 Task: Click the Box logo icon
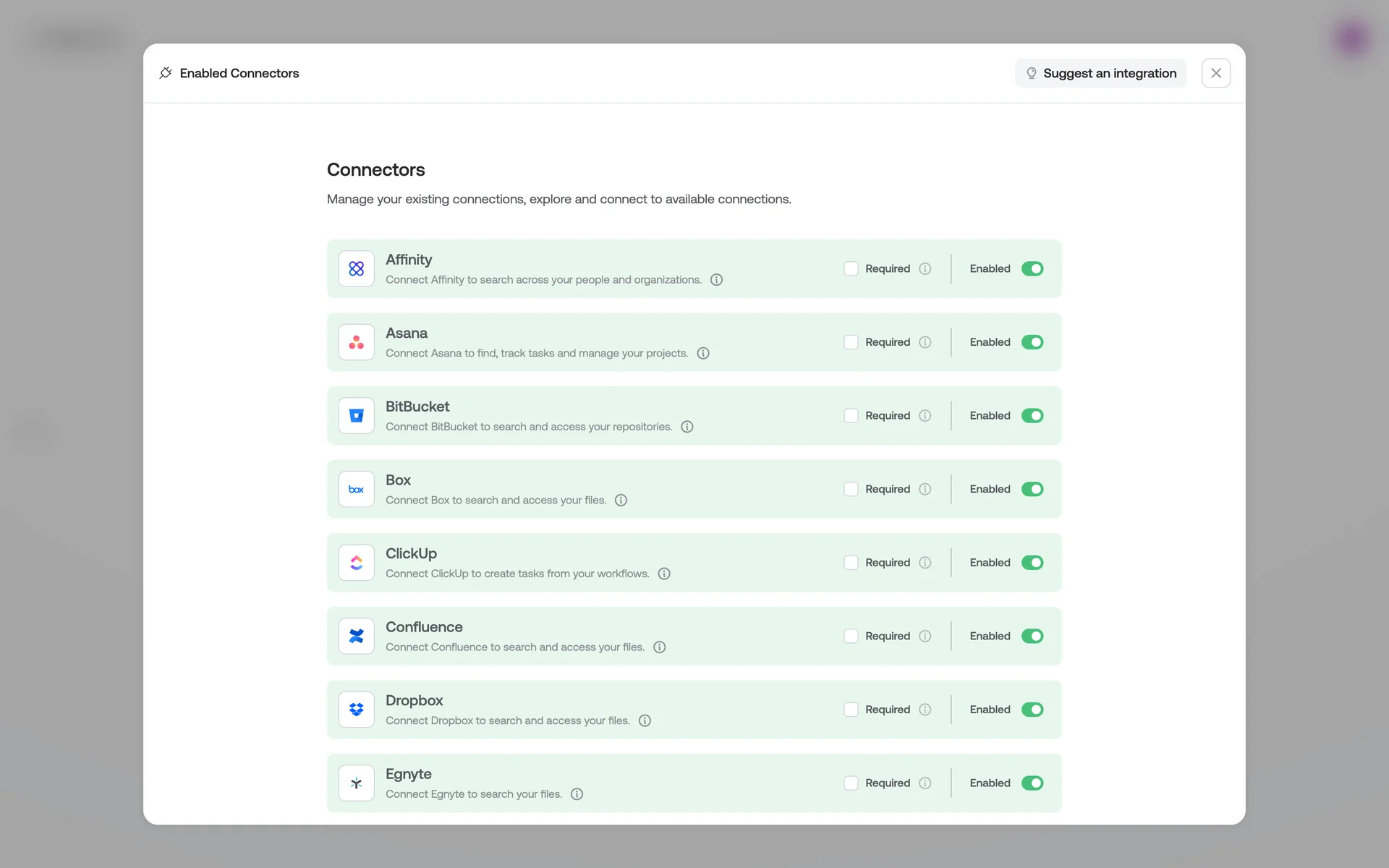point(356,489)
